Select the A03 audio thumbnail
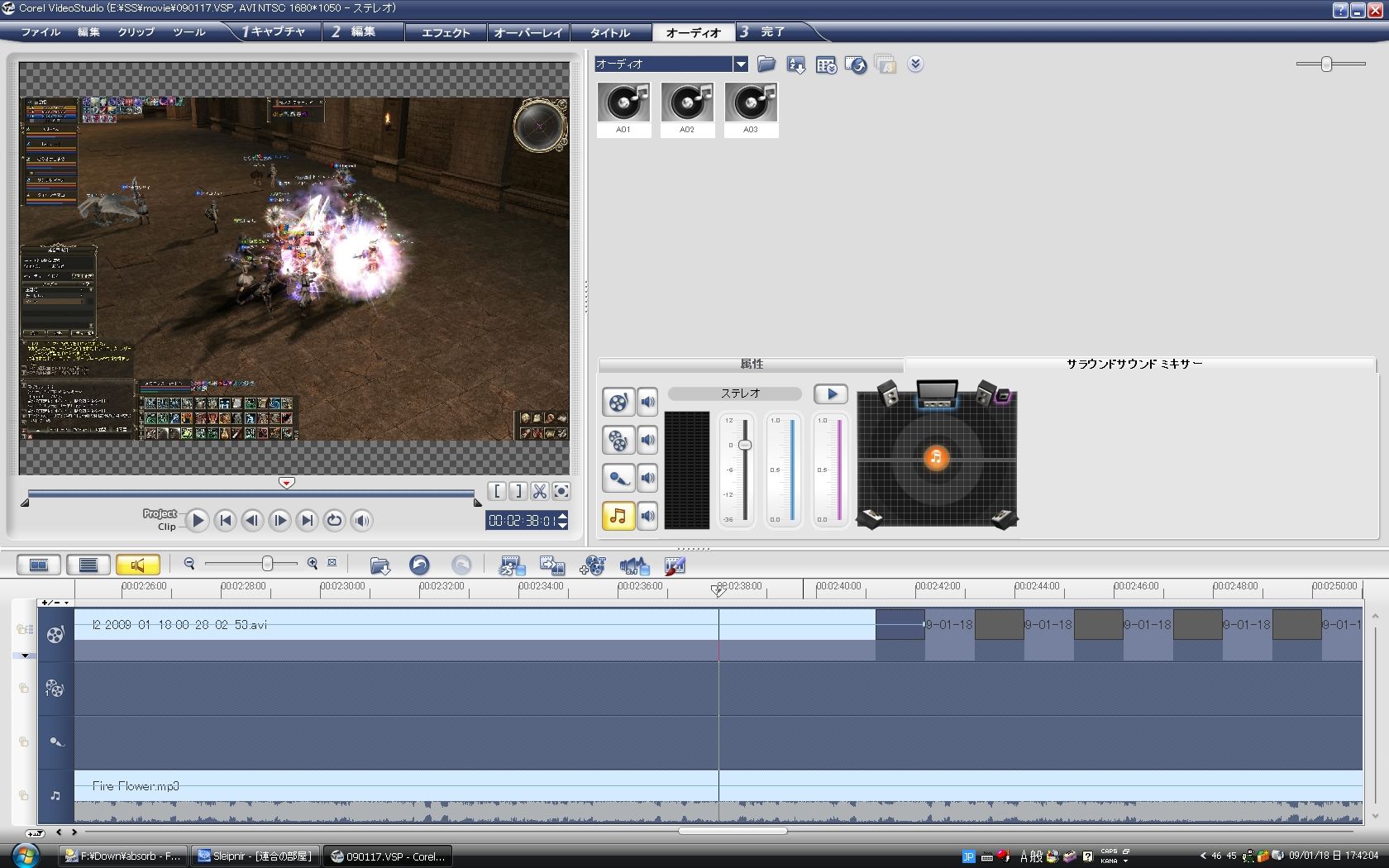The image size is (1389, 868). coord(751,109)
